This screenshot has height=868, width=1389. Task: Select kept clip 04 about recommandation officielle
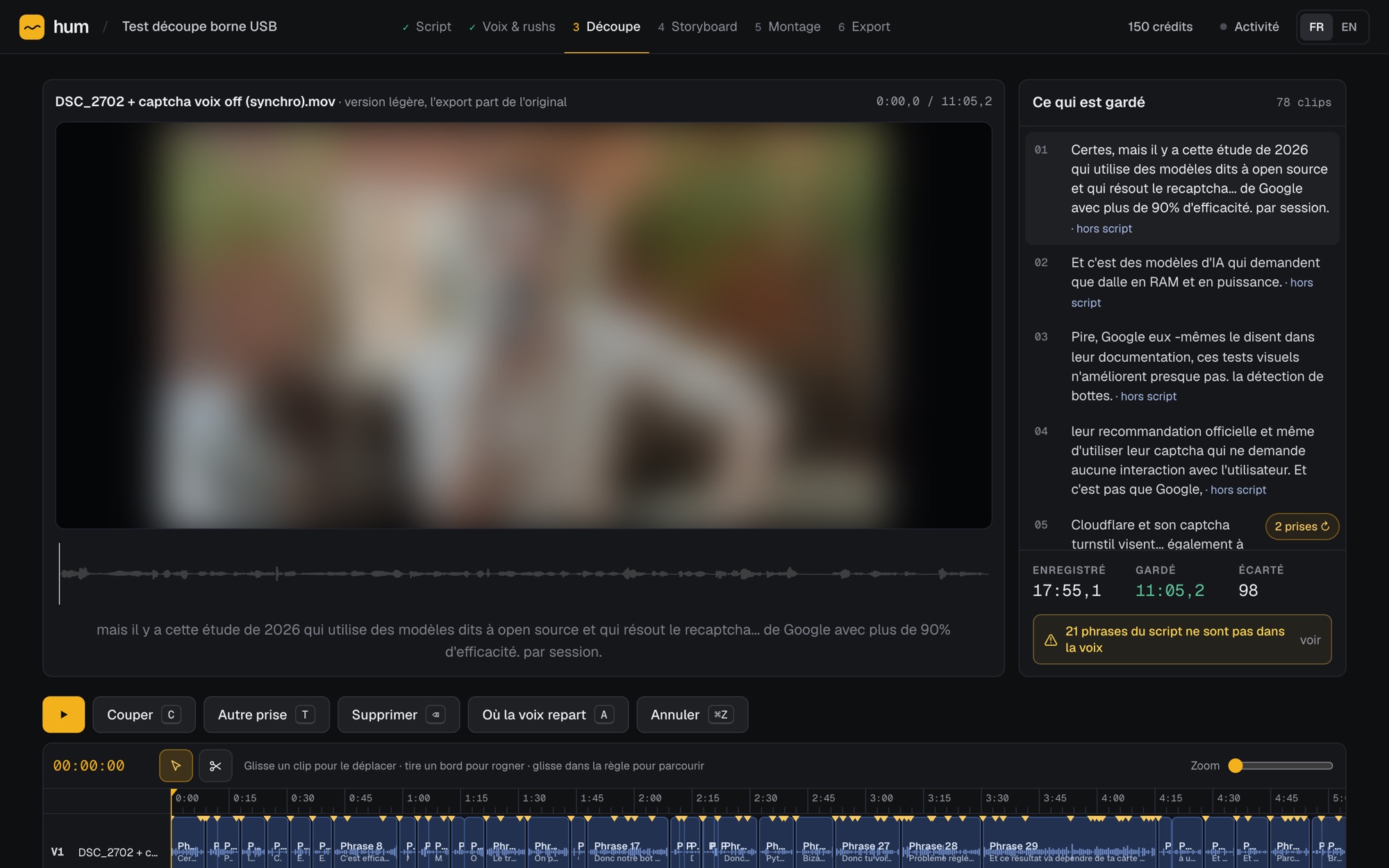pos(1182,460)
